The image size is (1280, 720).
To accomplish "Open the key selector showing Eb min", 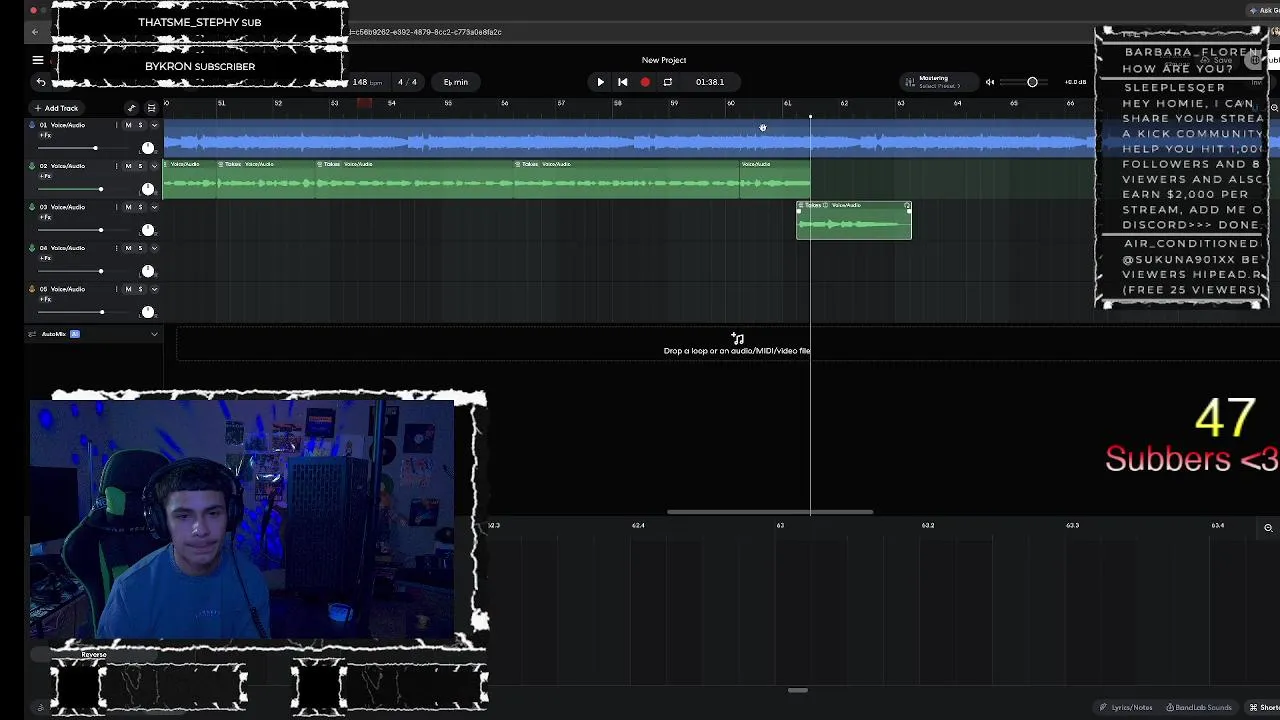I will pos(456,82).
